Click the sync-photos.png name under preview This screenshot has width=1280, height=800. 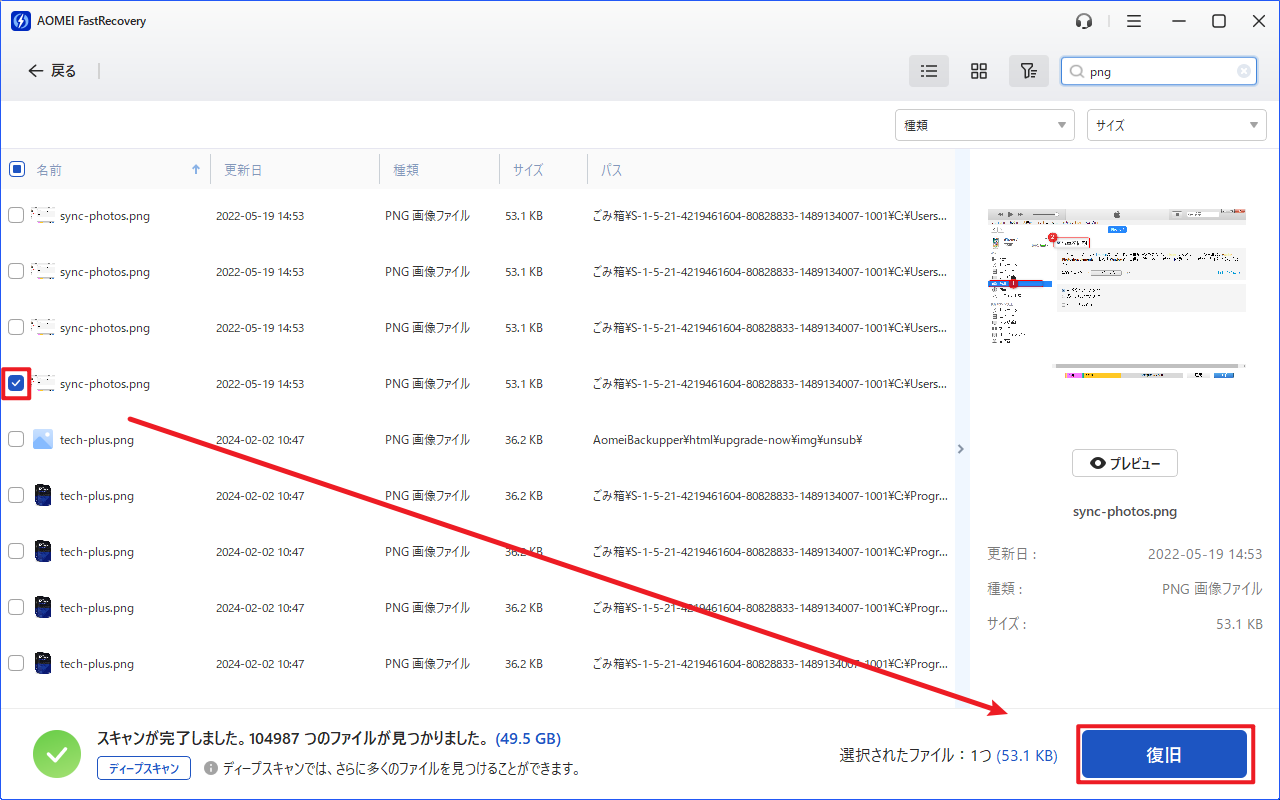coord(1125,511)
